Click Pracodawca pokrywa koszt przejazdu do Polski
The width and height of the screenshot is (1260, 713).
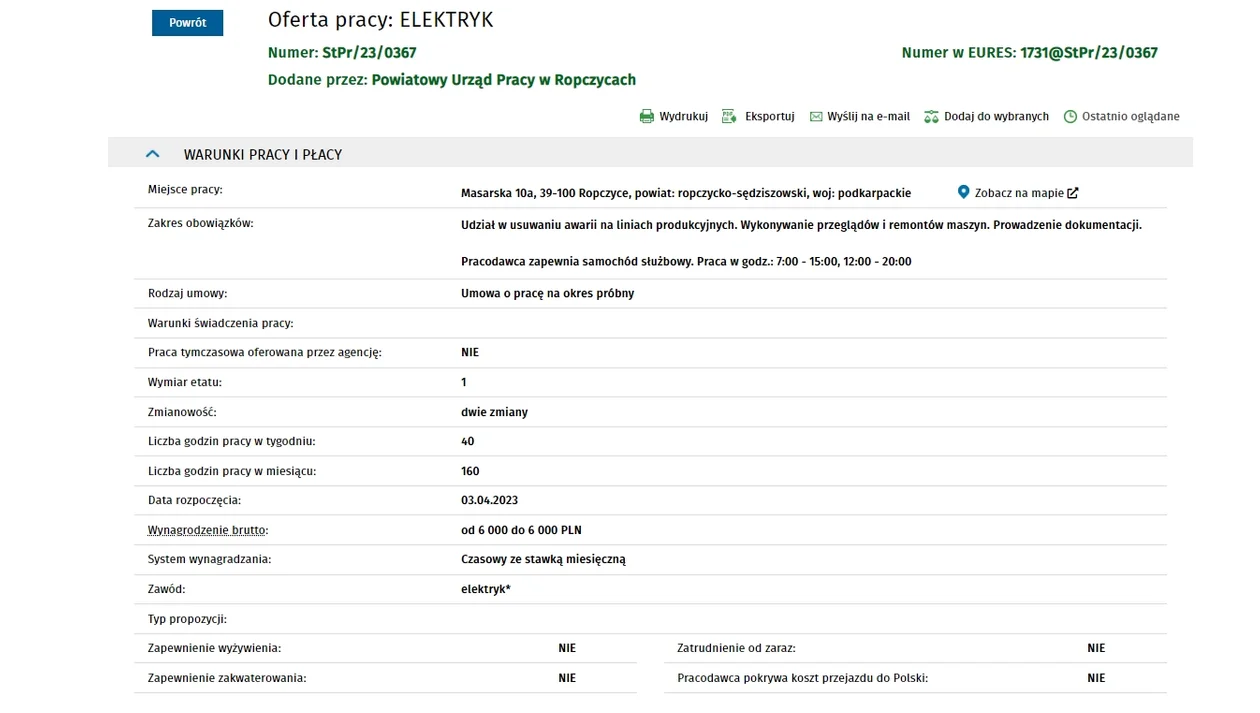[803, 678]
